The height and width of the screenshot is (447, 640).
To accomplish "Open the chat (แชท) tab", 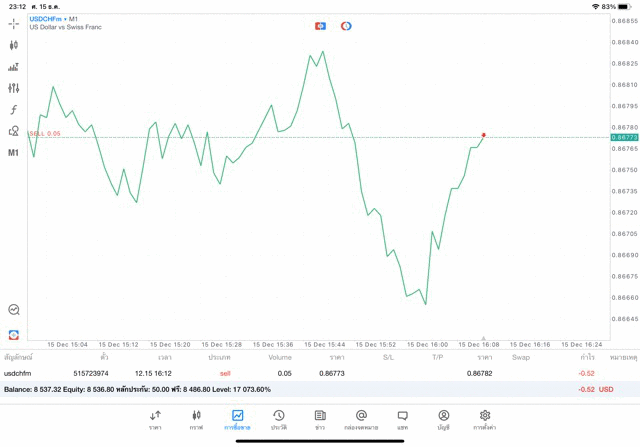I will click(x=402, y=419).
